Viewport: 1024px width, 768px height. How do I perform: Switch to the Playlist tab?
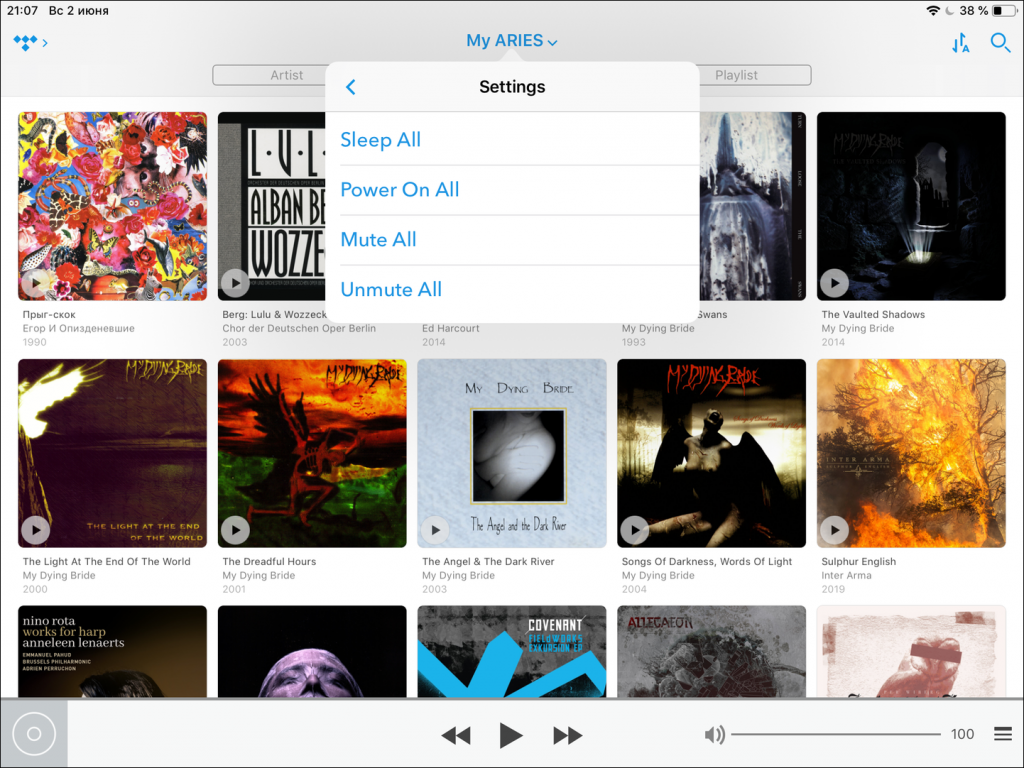737,75
